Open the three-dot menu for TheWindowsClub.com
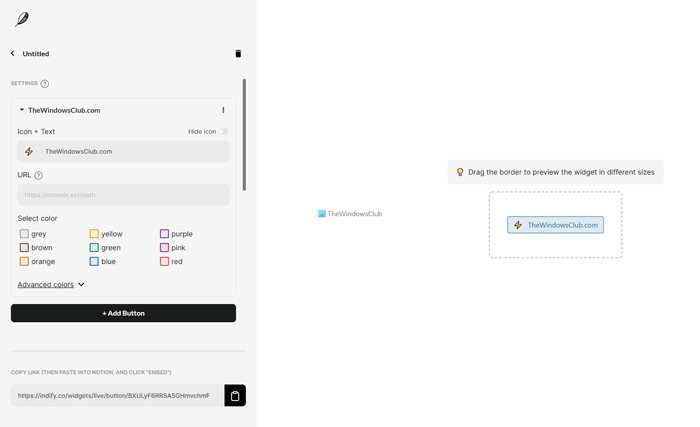700x427 pixels. (223, 110)
